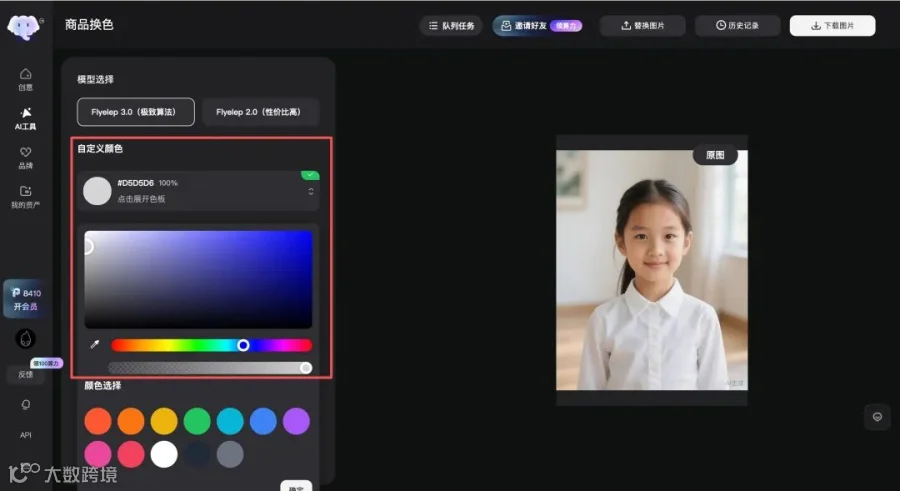Expand color panel with #D5D5D6 chevron arrows

click(311, 191)
